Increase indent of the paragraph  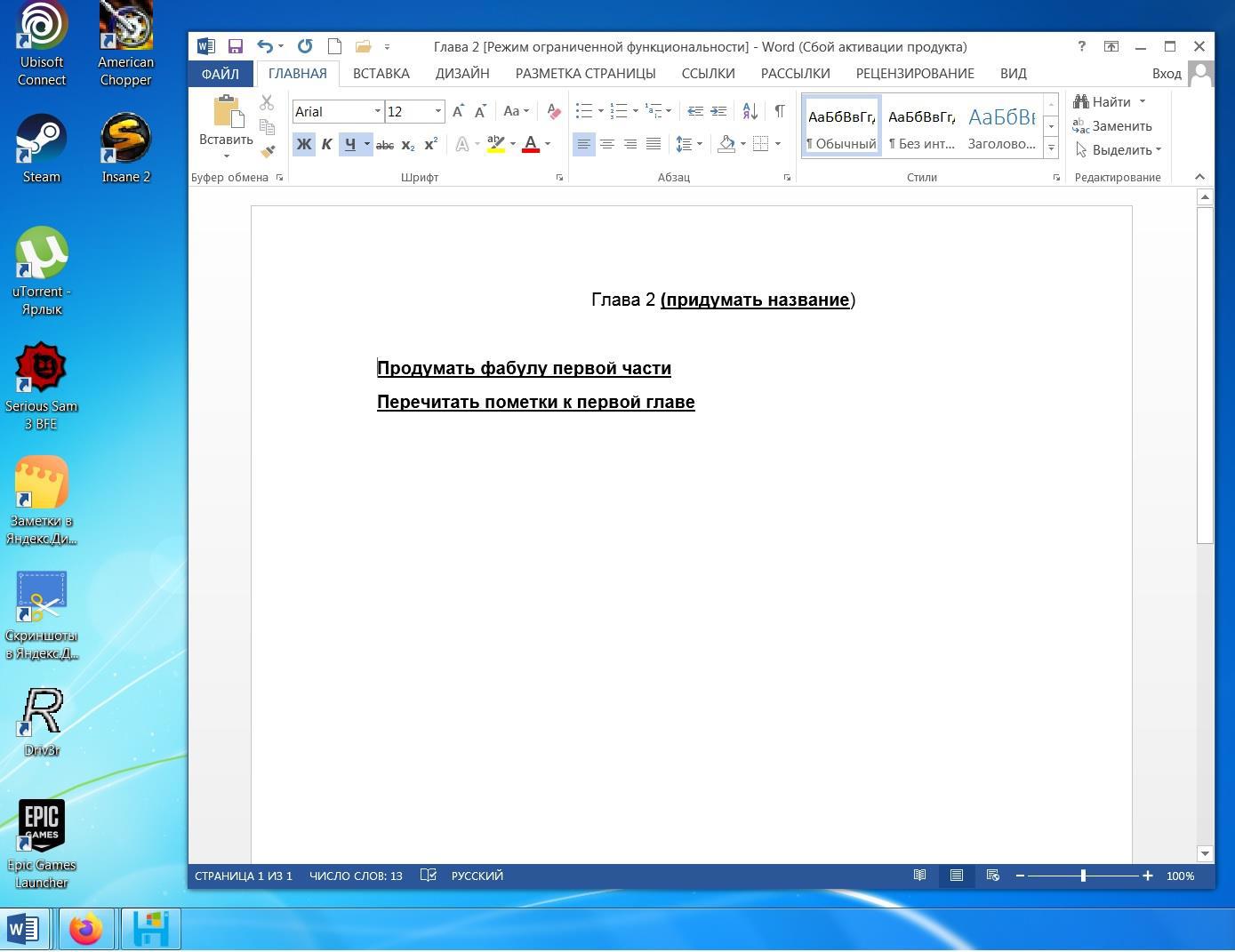pos(718,111)
